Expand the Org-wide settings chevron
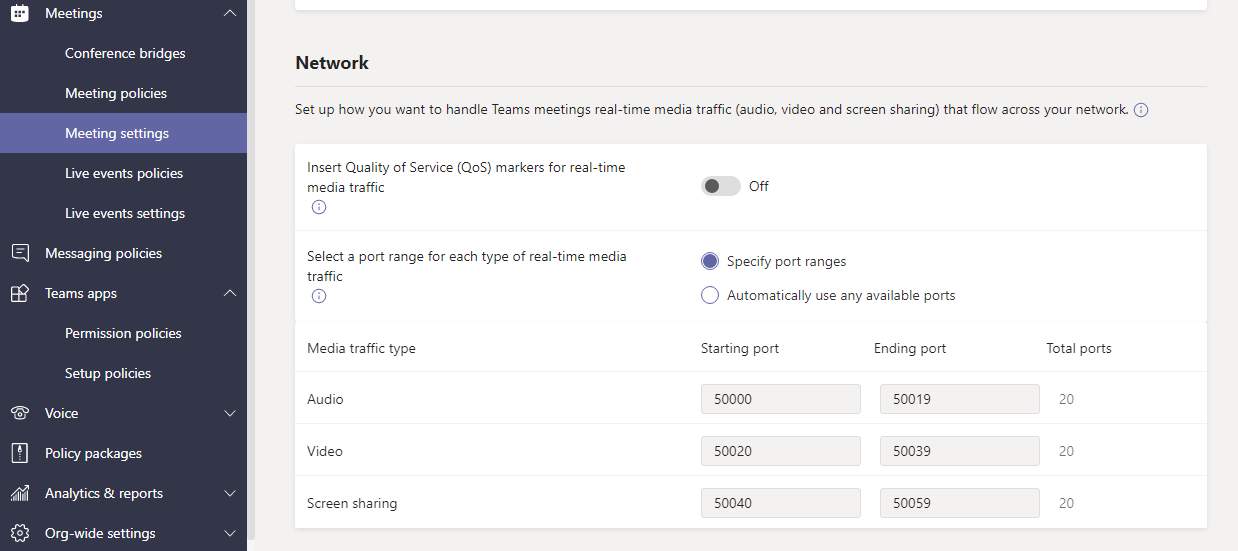The width and height of the screenshot is (1238, 551). (230, 533)
